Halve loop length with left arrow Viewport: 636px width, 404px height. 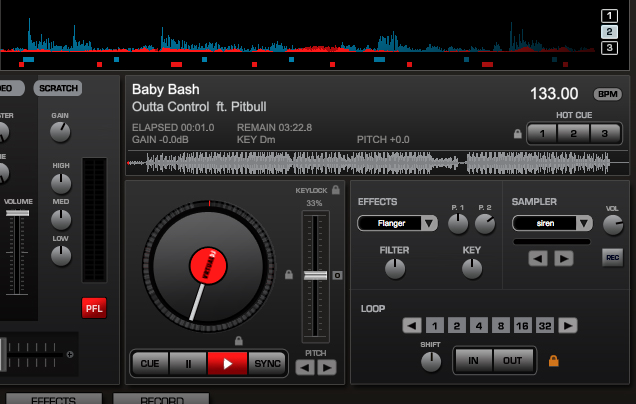tap(412, 325)
